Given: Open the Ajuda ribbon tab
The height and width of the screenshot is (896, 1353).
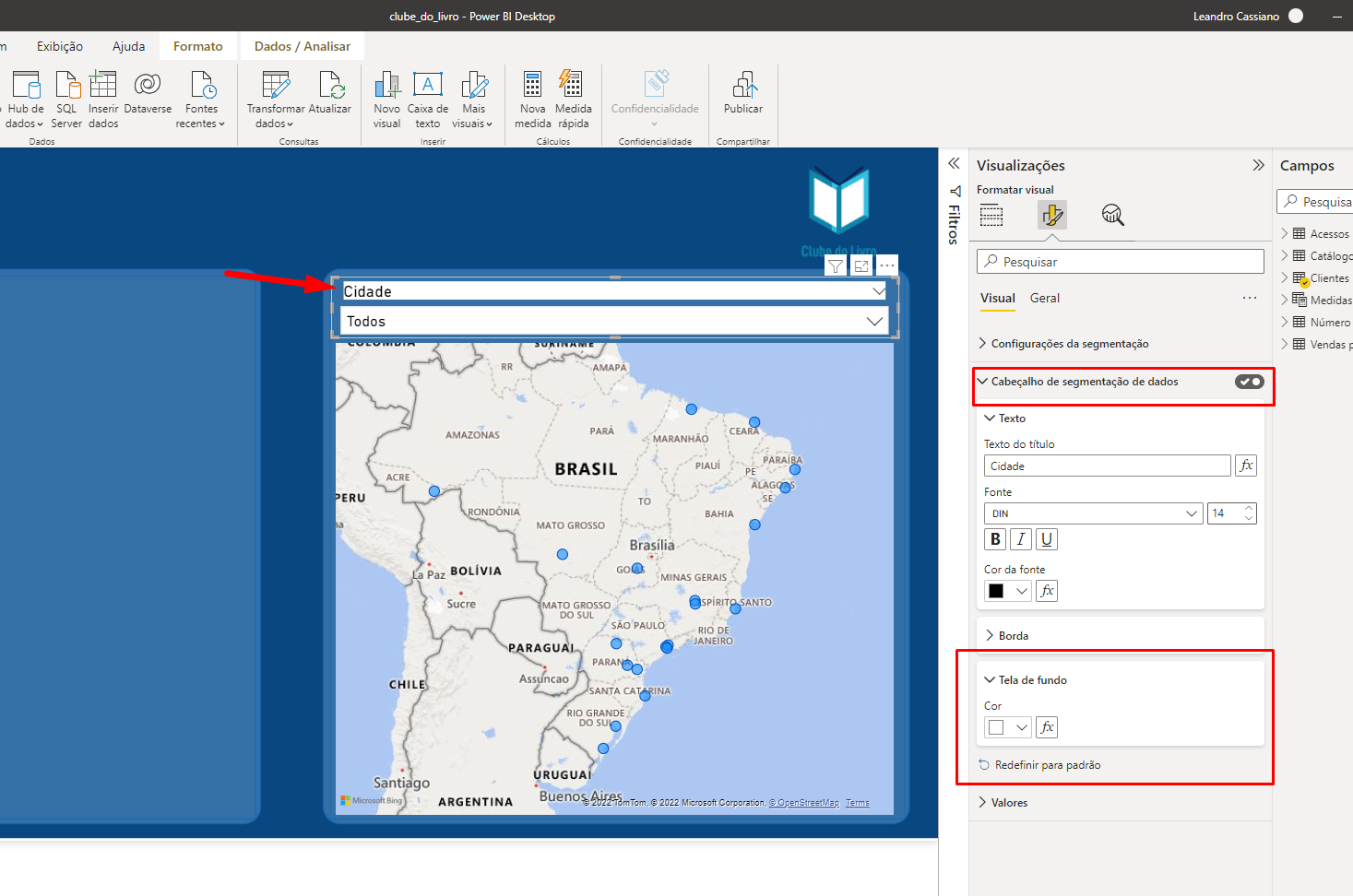Looking at the screenshot, I should (129, 46).
